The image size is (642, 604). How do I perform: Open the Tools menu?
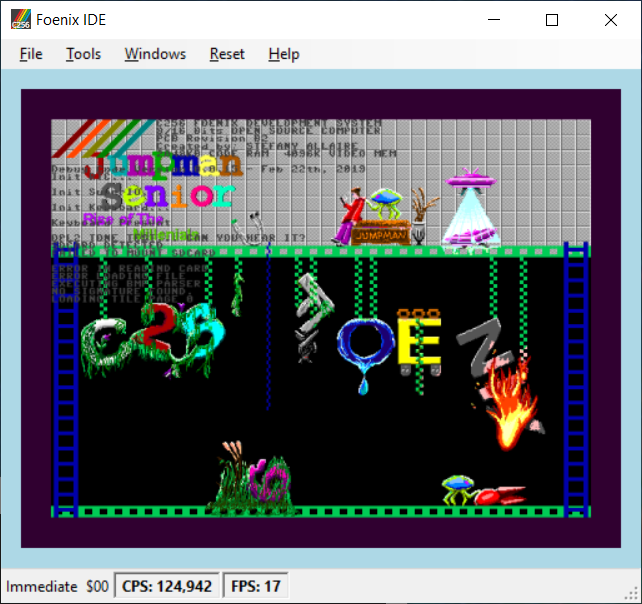84,54
